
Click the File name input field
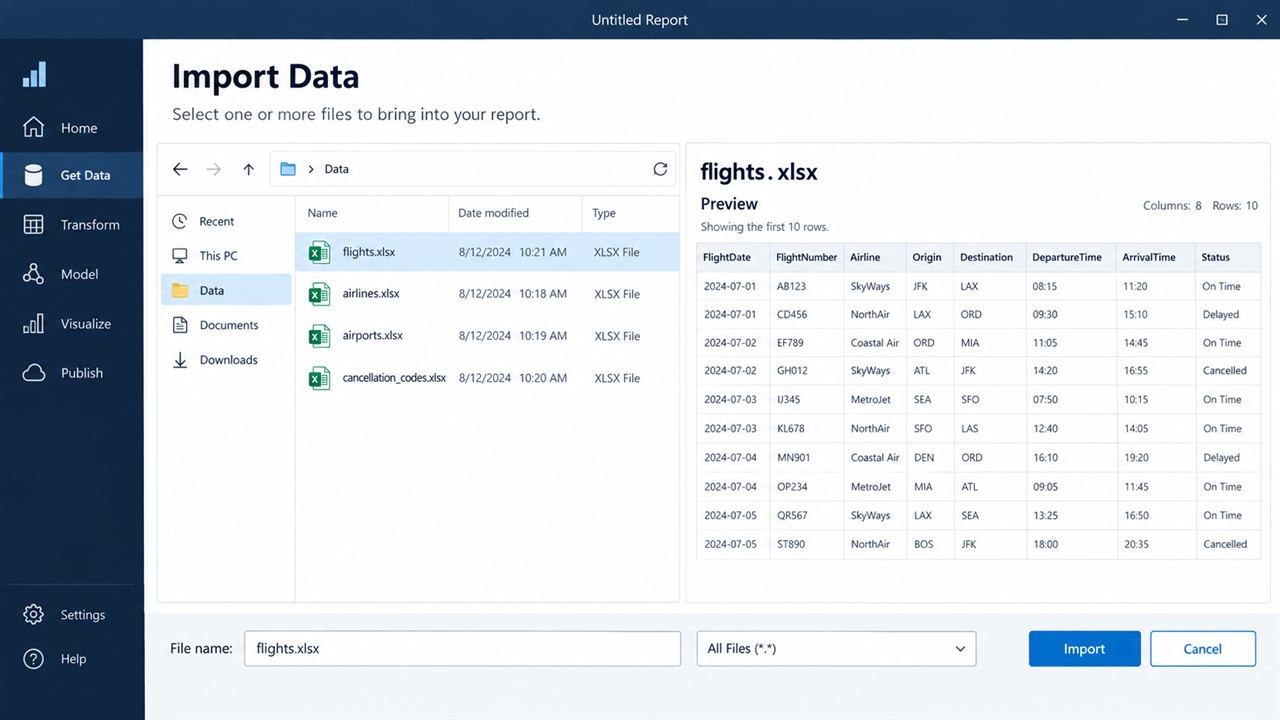click(462, 648)
